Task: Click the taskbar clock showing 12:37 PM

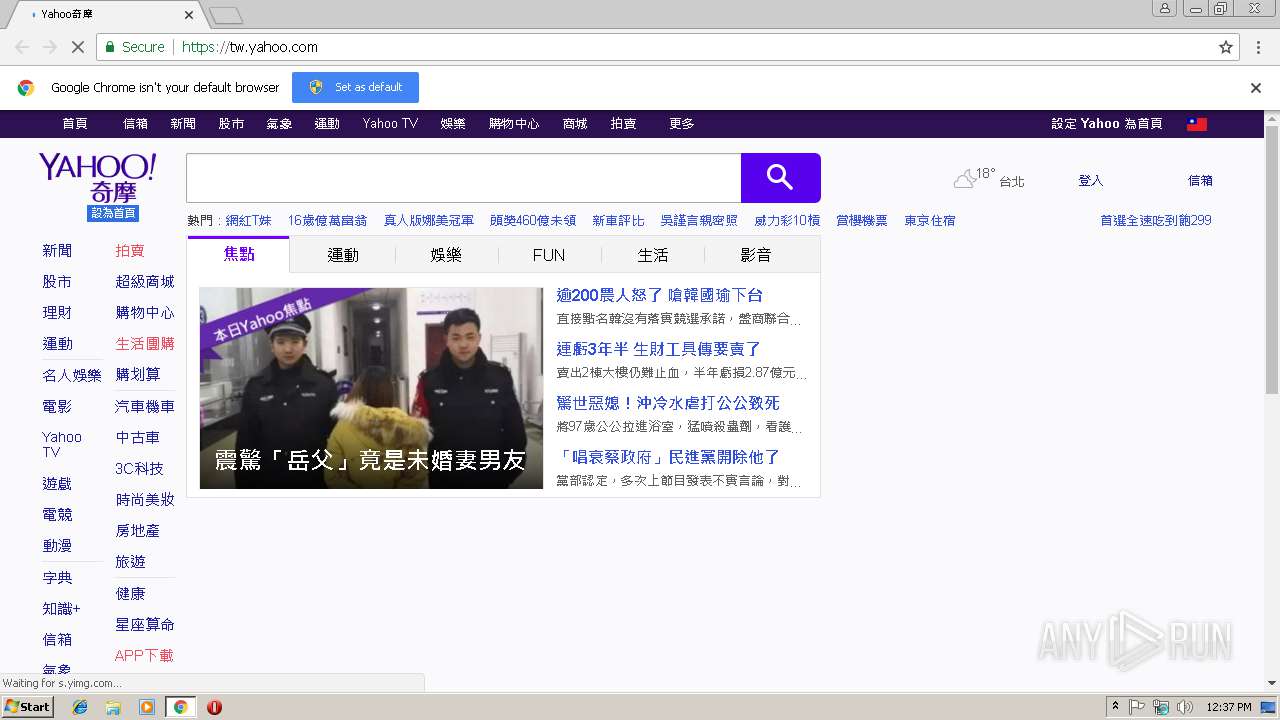Action: click(1229, 707)
